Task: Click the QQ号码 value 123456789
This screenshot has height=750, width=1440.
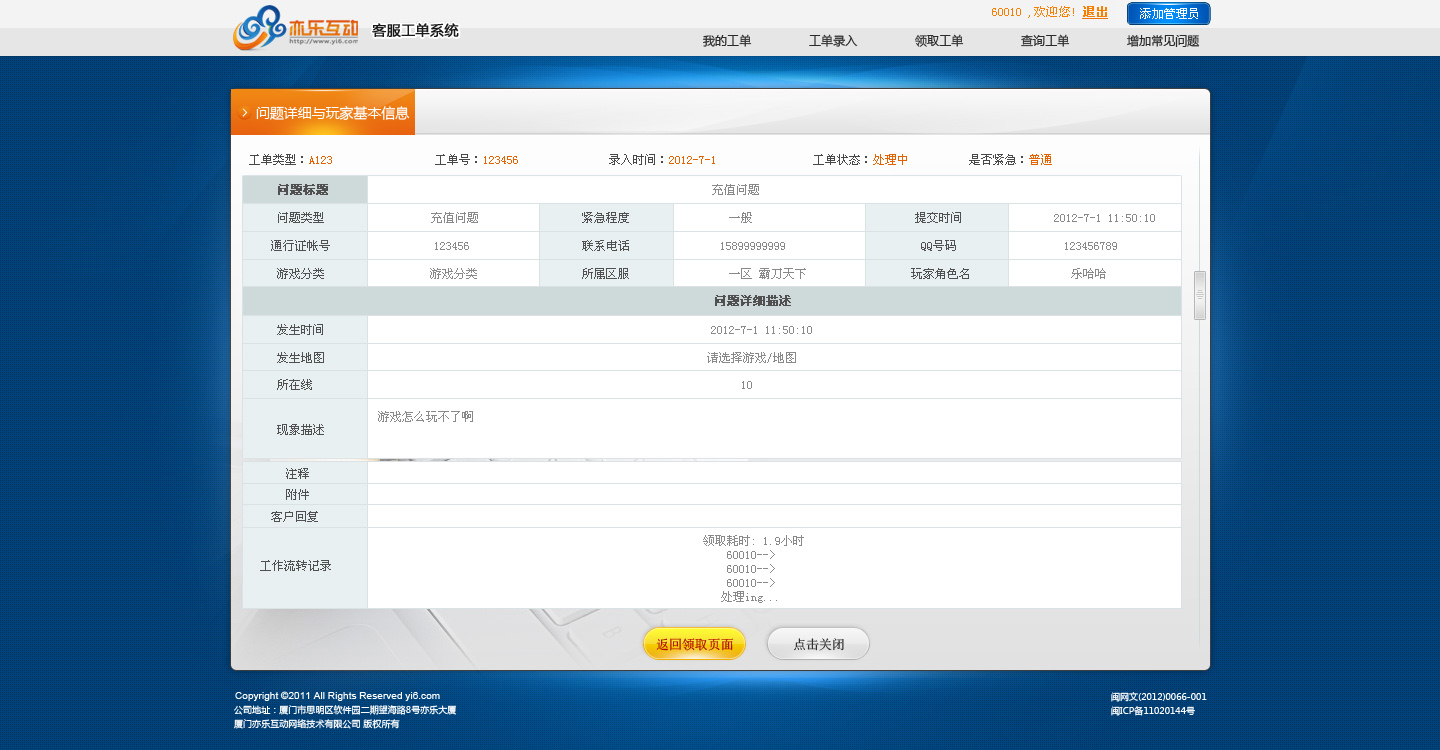Action: click(x=1090, y=246)
